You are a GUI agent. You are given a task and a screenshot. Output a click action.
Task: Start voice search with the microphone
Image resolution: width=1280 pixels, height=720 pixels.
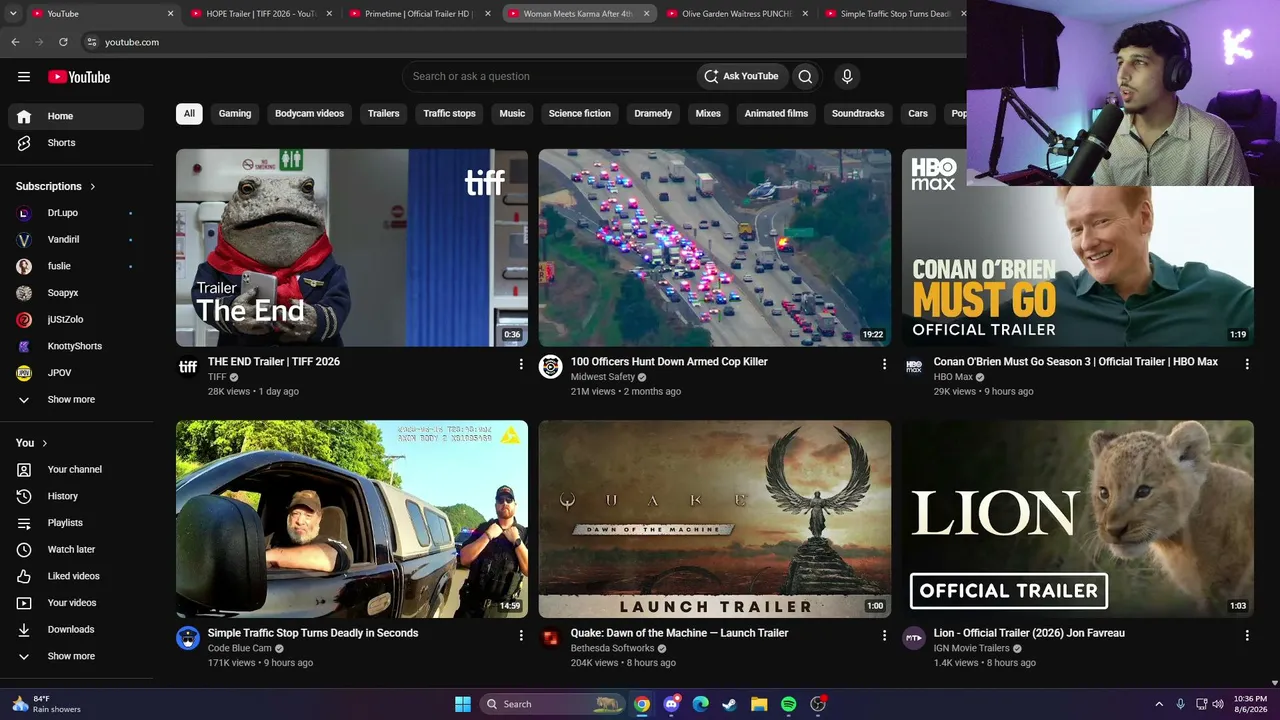pyautogui.click(x=847, y=76)
